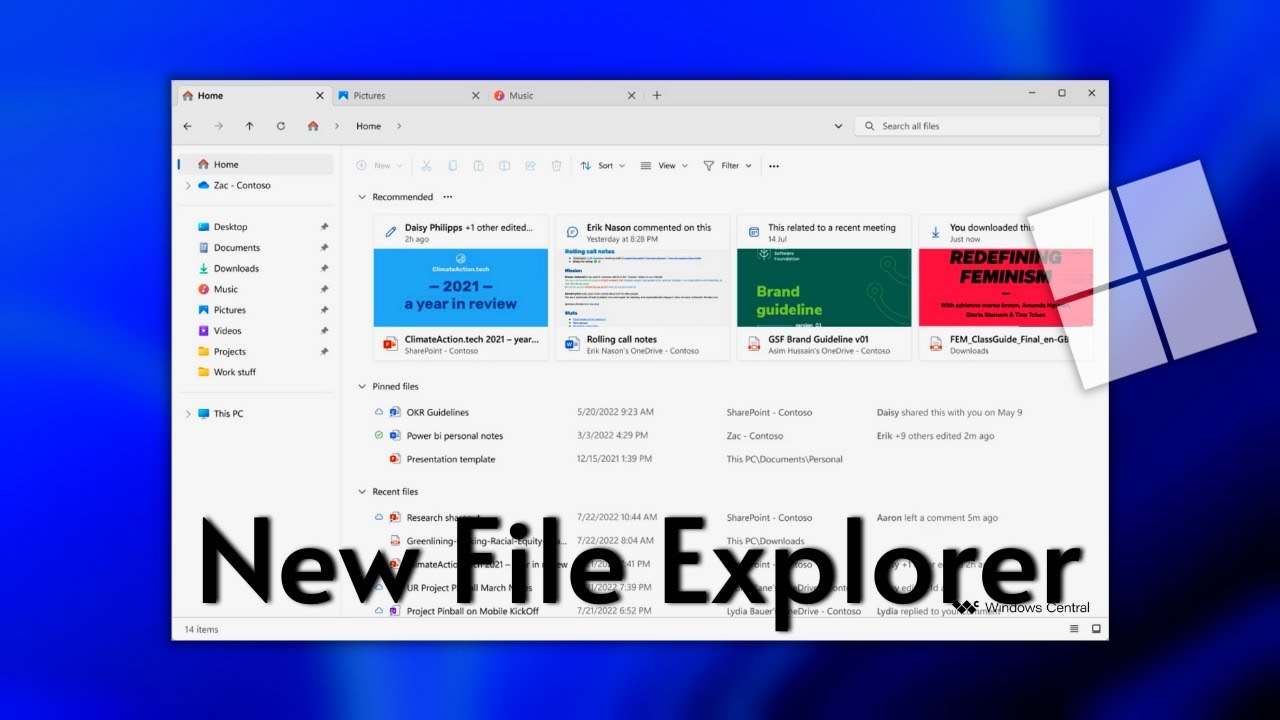Refresh the current folder view
Image resolution: width=1280 pixels, height=720 pixels.
281,126
